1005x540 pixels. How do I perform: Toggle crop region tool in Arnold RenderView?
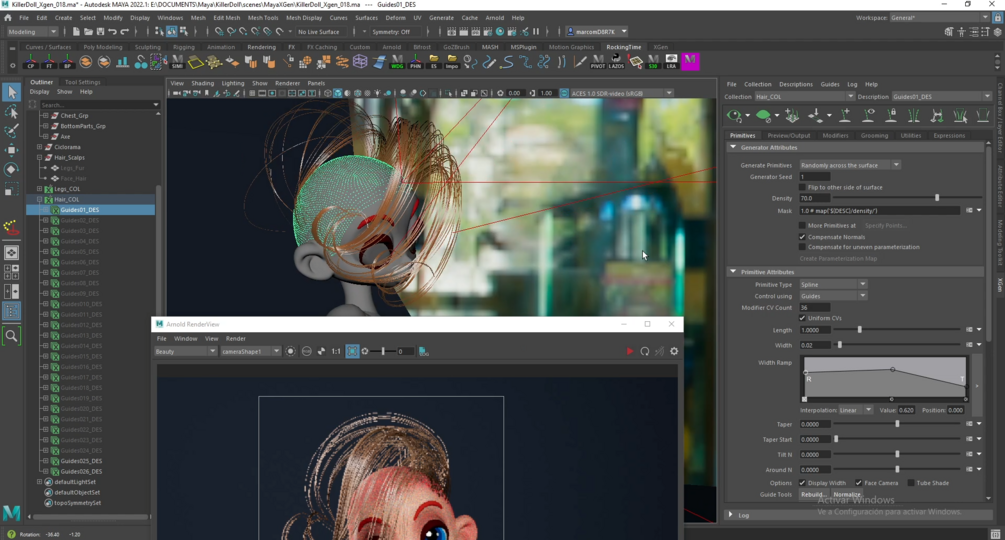(353, 351)
